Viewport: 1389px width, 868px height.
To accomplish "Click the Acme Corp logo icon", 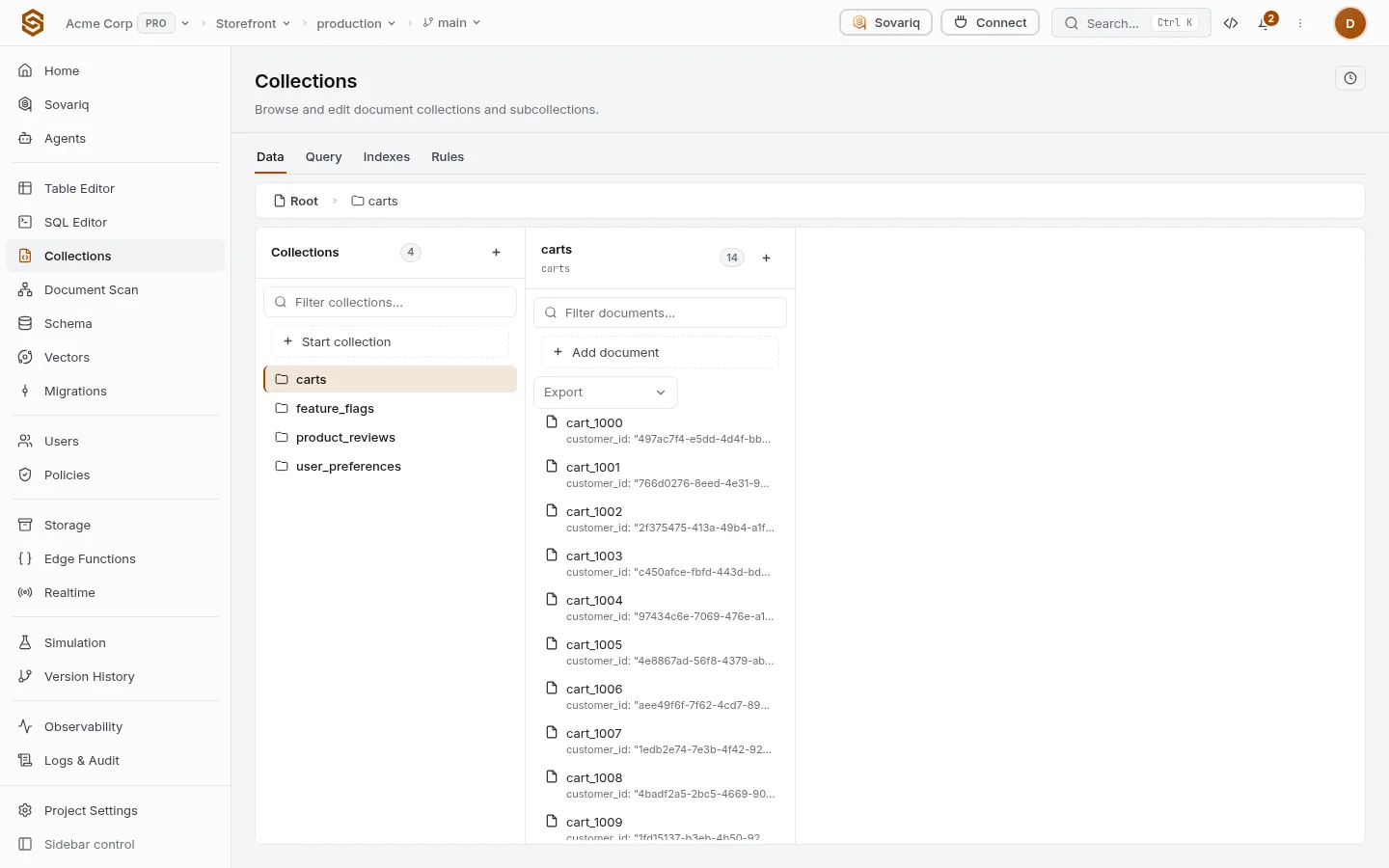I will point(33,23).
